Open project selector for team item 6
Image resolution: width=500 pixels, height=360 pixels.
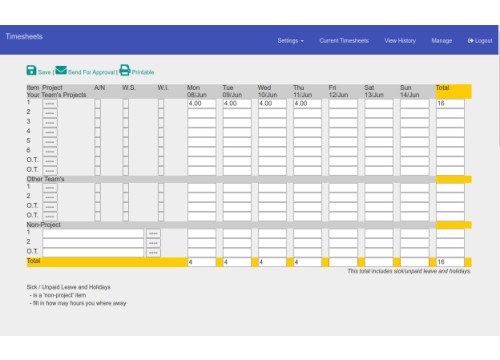coord(50,152)
